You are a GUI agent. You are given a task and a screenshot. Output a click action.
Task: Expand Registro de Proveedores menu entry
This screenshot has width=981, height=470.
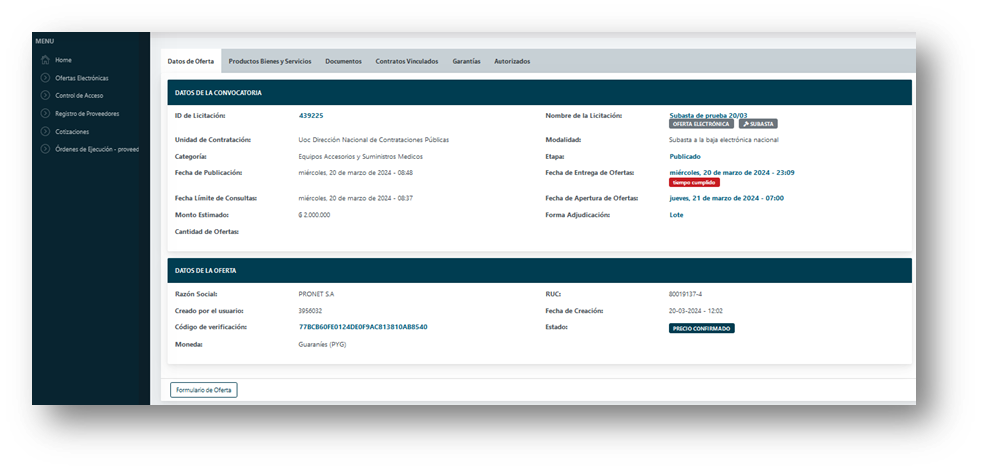click(87, 114)
